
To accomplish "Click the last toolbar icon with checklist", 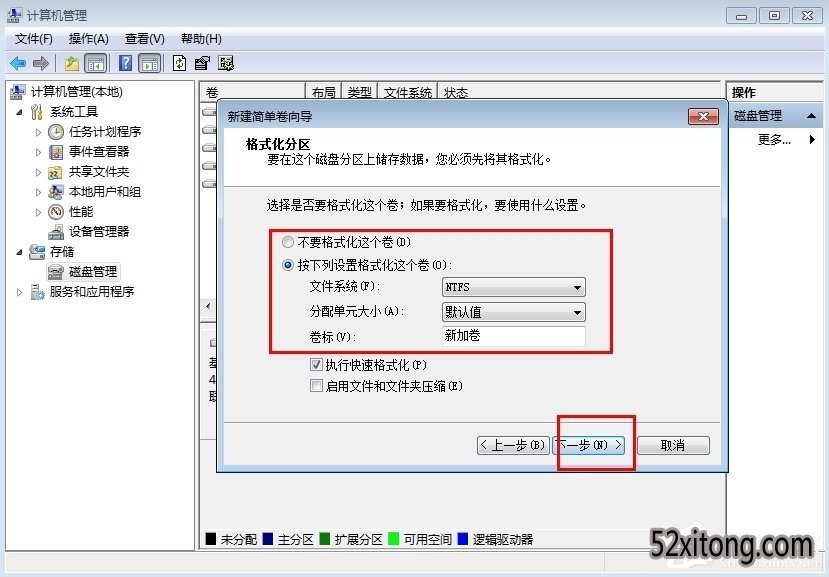I will pos(226,63).
